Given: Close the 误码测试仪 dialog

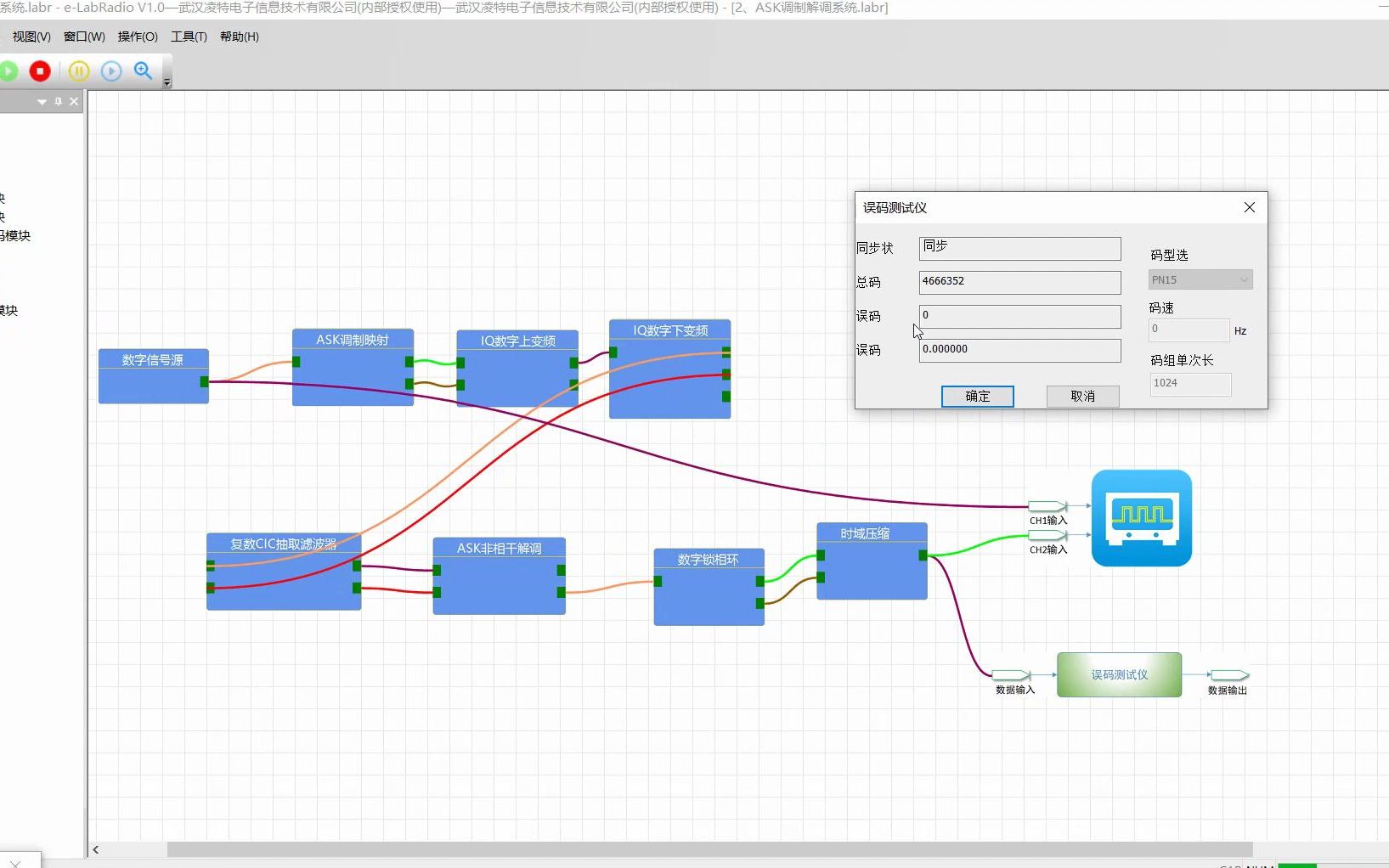Looking at the screenshot, I should pyautogui.click(x=1249, y=207).
